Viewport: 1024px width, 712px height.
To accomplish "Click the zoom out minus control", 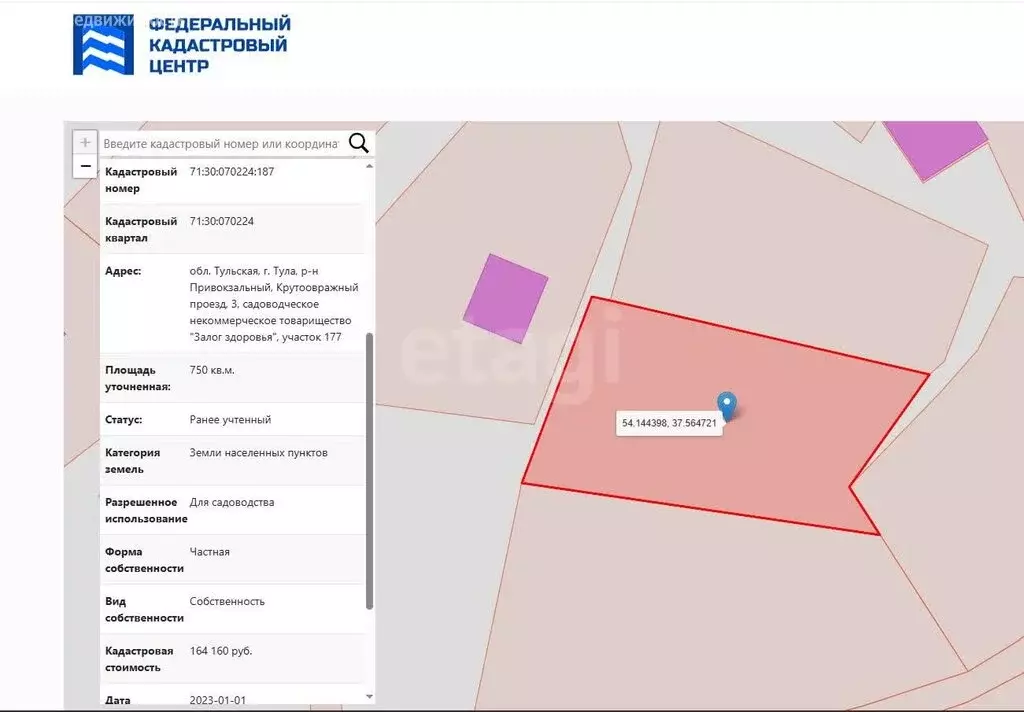I will tap(84, 164).
